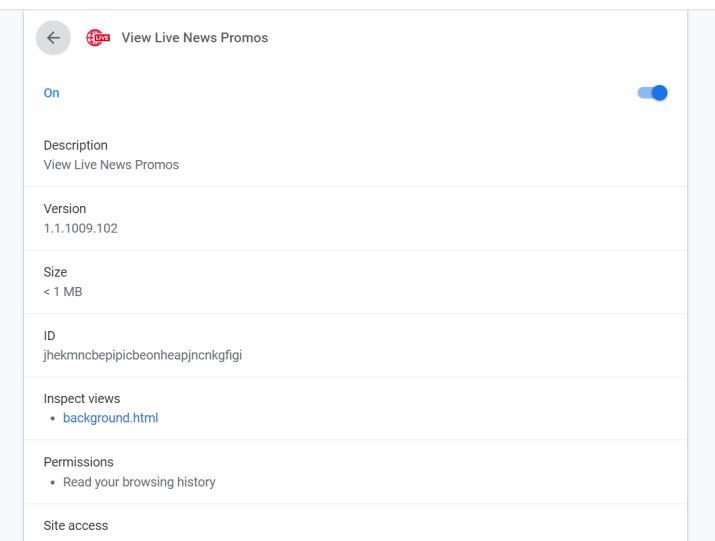Click the red Live News extension icon
The height and width of the screenshot is (541, 715).
pyautogui.click(x=99, y=38)
